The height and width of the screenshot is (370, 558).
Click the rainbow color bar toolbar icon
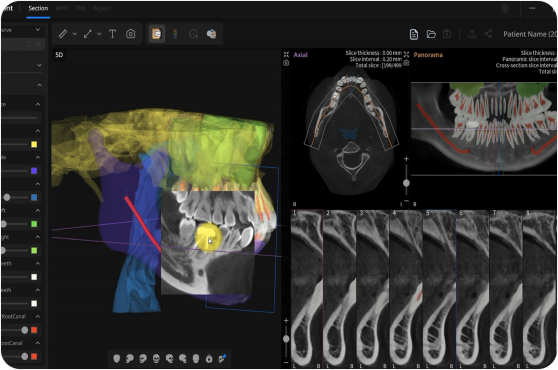pyautogui.click(x=175, y=34)
